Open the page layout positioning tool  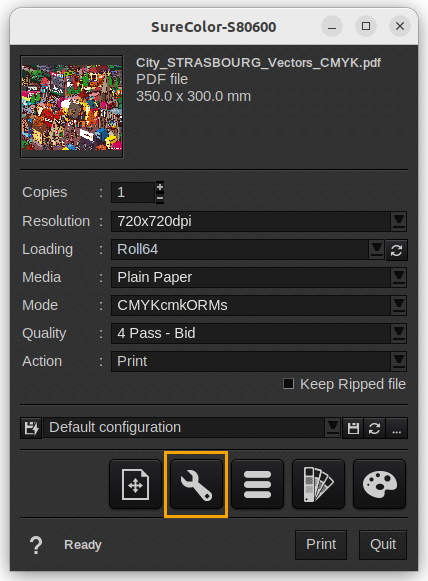(x=135, y=484)
